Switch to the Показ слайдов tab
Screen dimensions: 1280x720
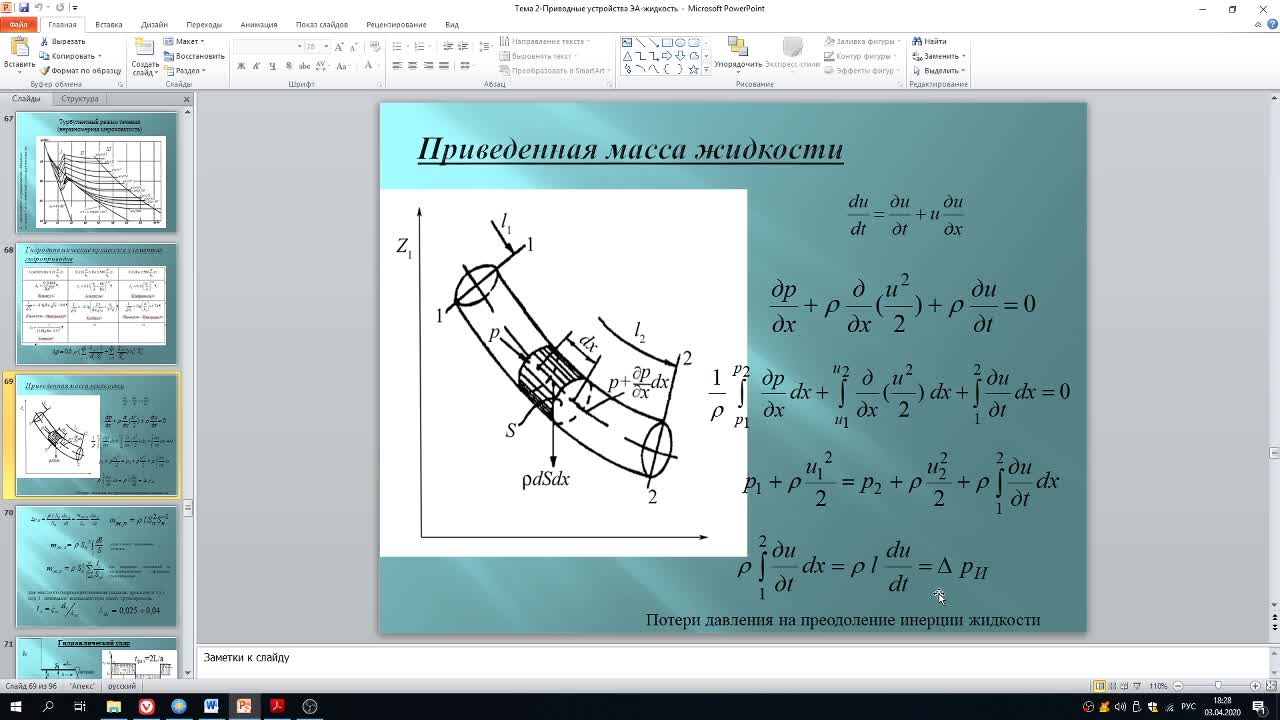(322, 24)
